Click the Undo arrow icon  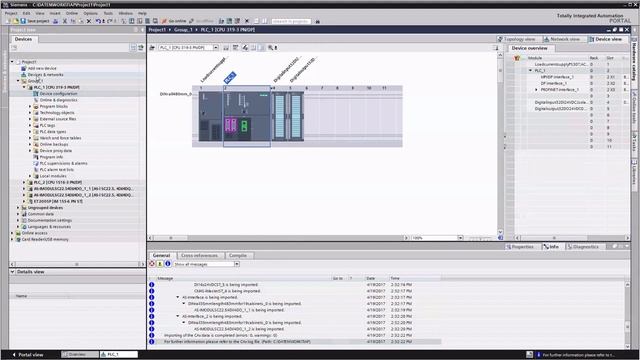pyautogui.click(x=98, y=21)
